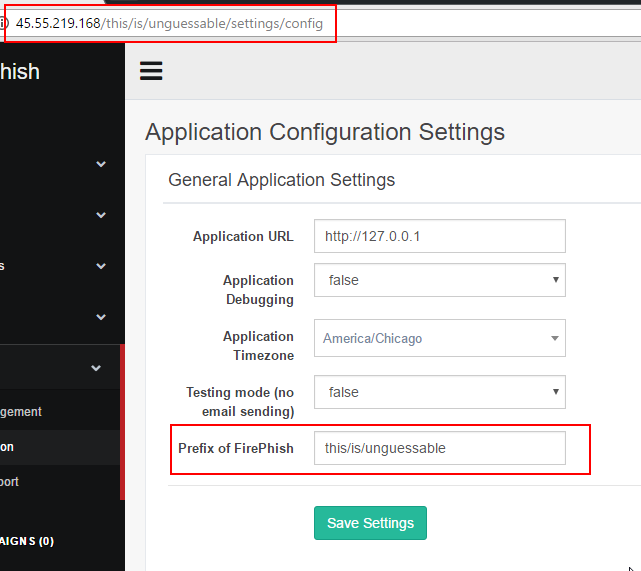641x571 pixels.
Task: Focus the Application URL input field
Action: tap(439, 236)
